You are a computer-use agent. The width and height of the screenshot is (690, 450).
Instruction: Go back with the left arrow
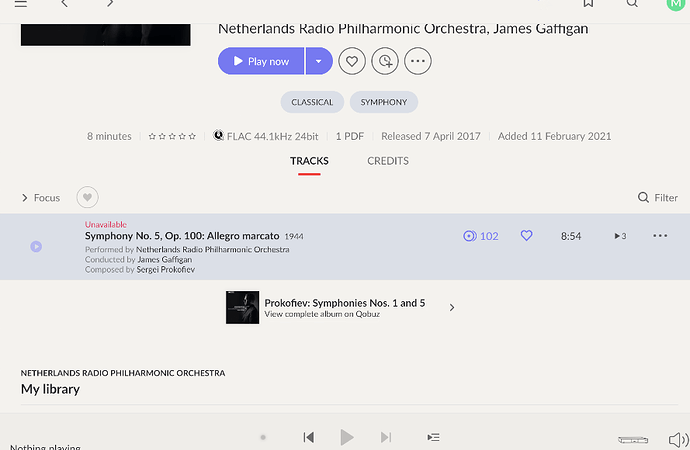65,3
